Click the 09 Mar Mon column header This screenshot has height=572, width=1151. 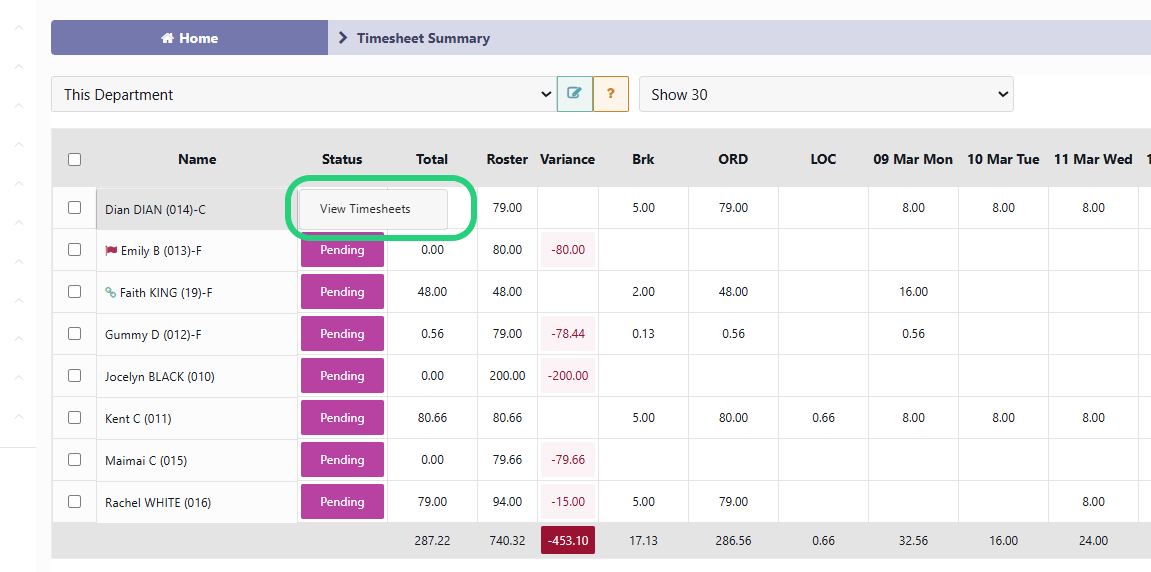913,159
